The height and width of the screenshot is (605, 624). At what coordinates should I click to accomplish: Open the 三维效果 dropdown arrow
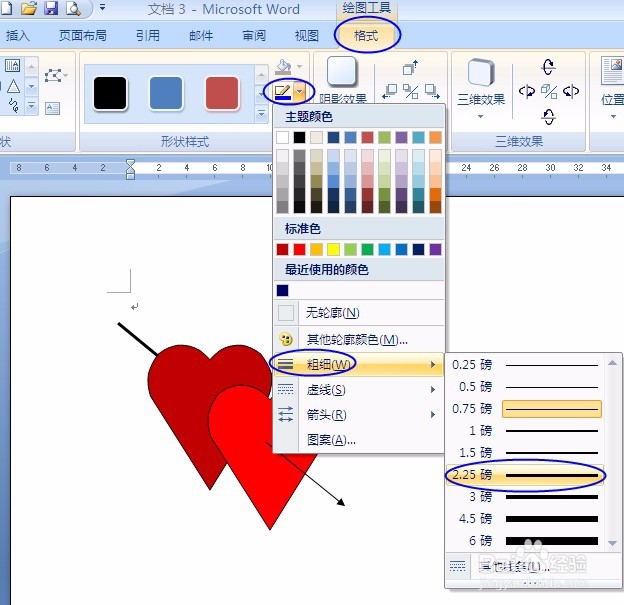(481, 117)
